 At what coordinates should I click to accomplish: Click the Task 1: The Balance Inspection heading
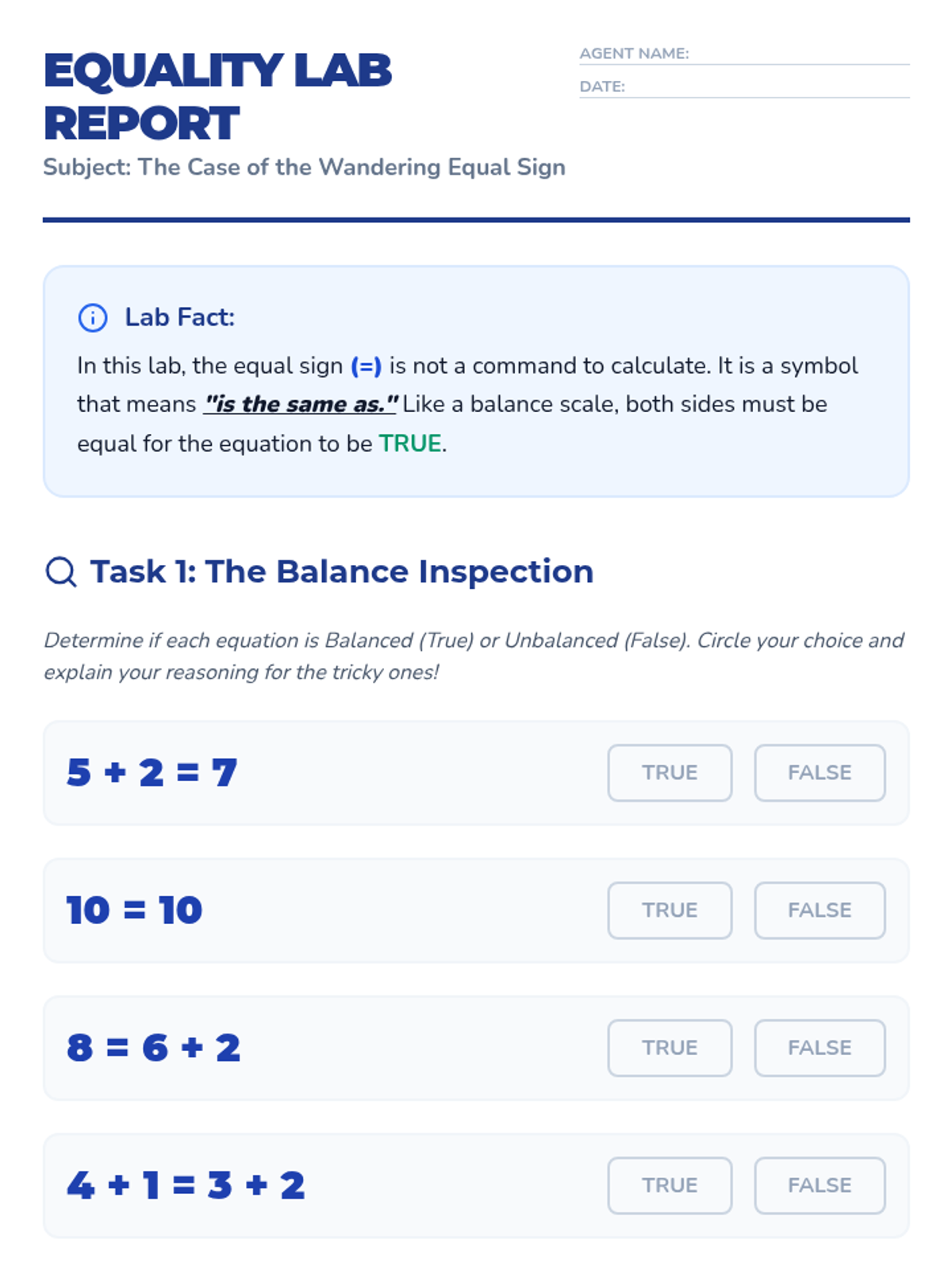pos(341,571)
